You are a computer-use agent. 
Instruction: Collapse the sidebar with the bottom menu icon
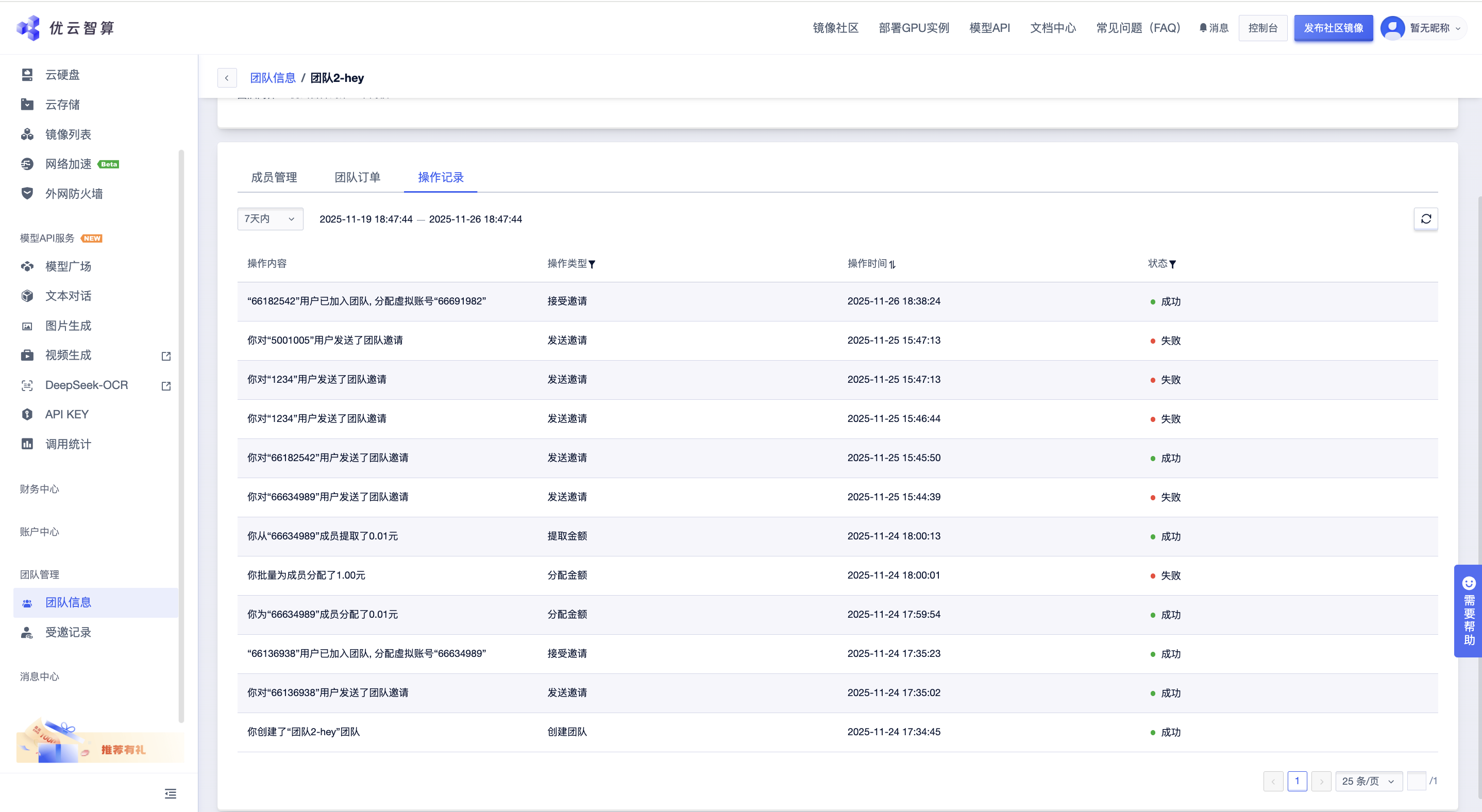(x=170, y=793)
